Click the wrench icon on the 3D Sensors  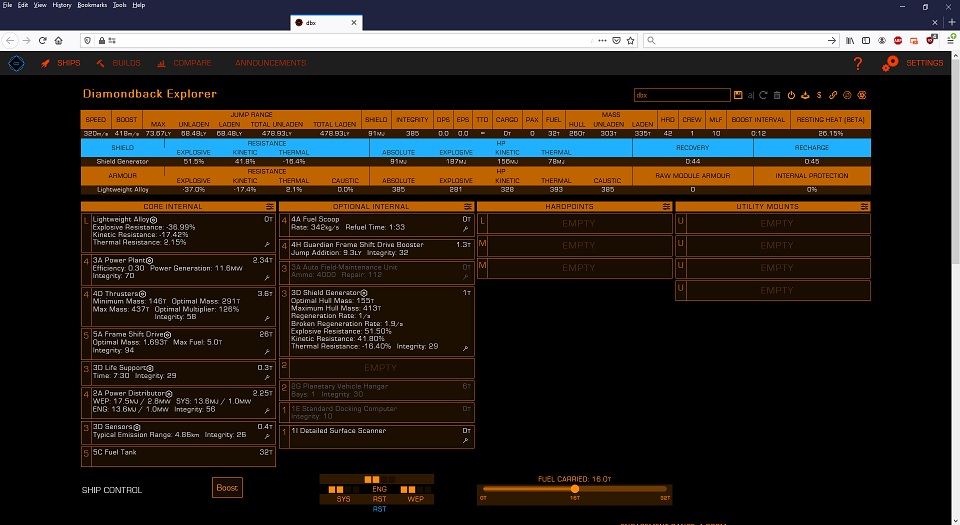point(267,436)
